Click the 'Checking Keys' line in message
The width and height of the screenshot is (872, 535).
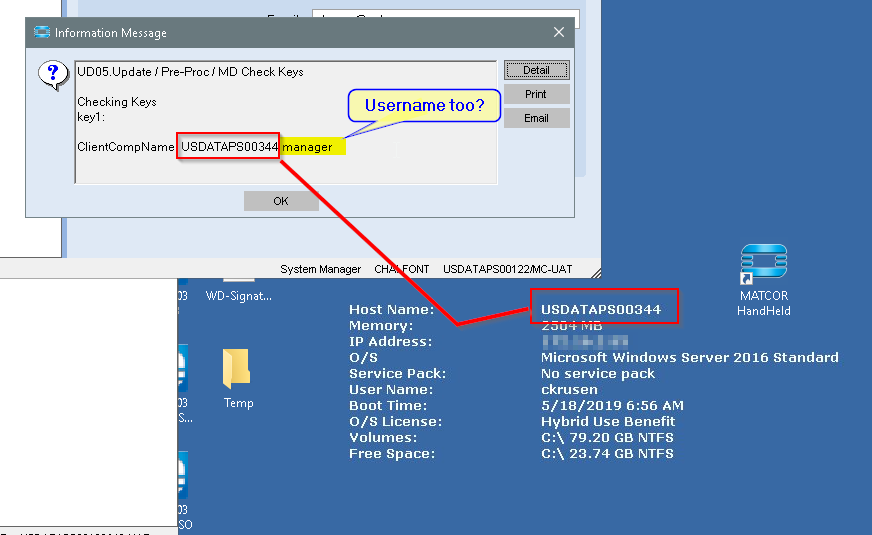(x=117, y=102)
